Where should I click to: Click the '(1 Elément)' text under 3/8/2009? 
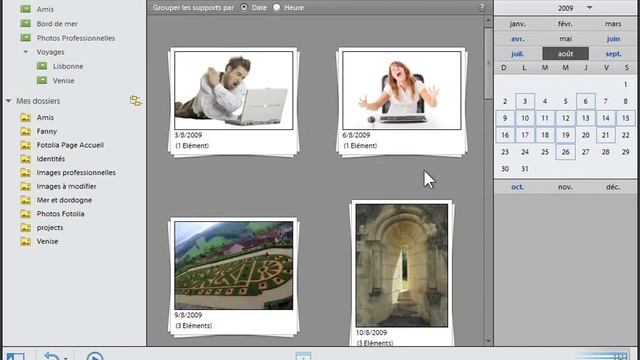(x=192, y=146)
